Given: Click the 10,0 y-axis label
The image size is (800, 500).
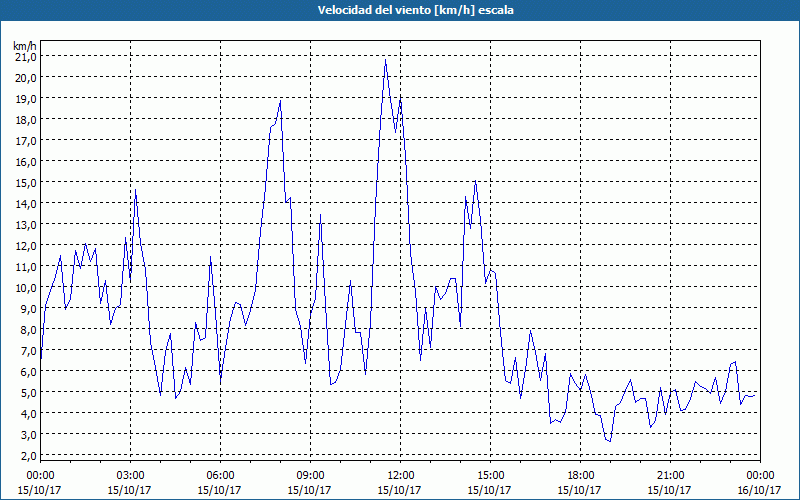Looking at the screenshot, I should (26, 287).
